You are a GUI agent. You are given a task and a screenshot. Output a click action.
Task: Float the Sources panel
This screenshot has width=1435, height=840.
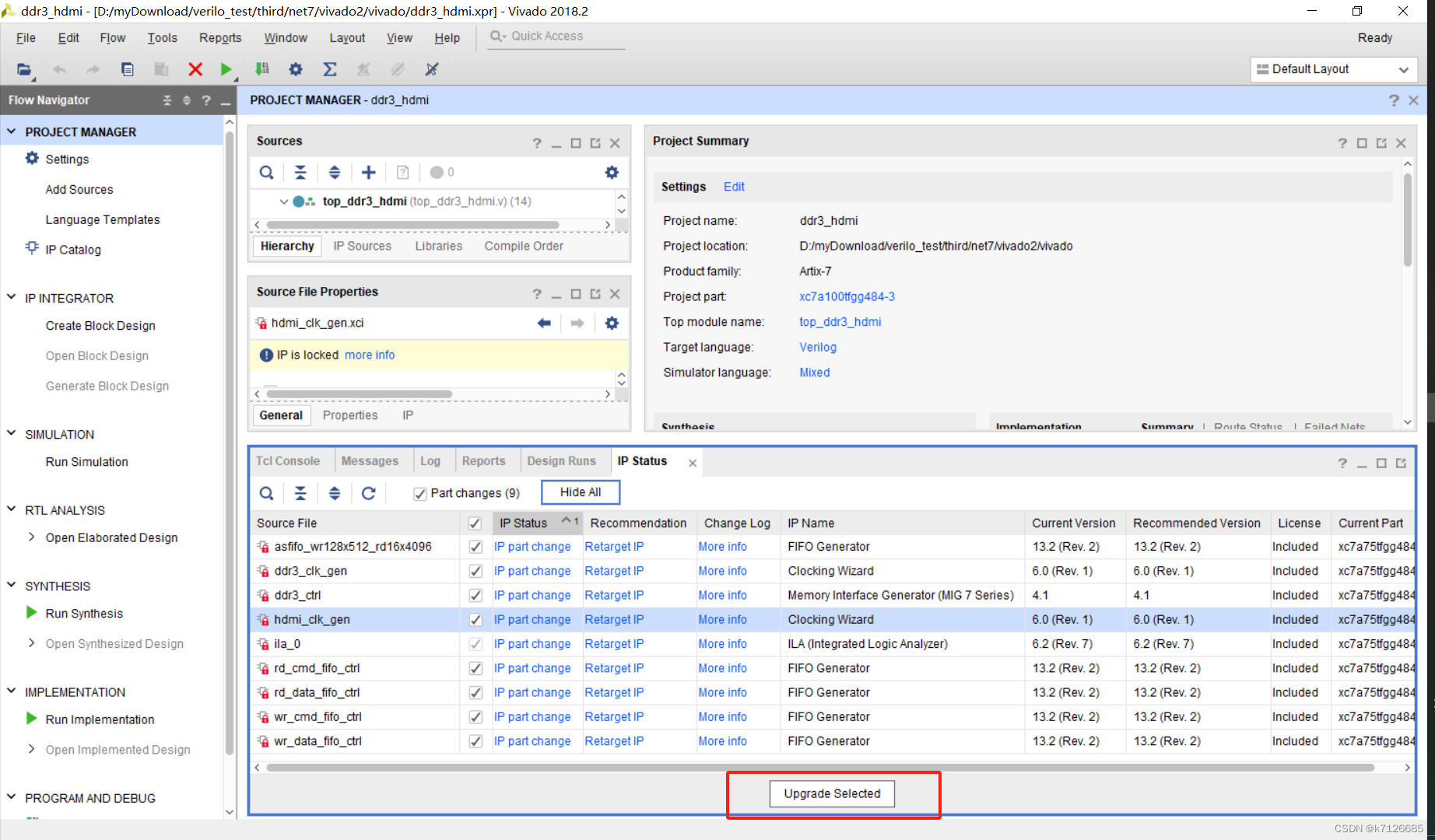pos(595,143)
